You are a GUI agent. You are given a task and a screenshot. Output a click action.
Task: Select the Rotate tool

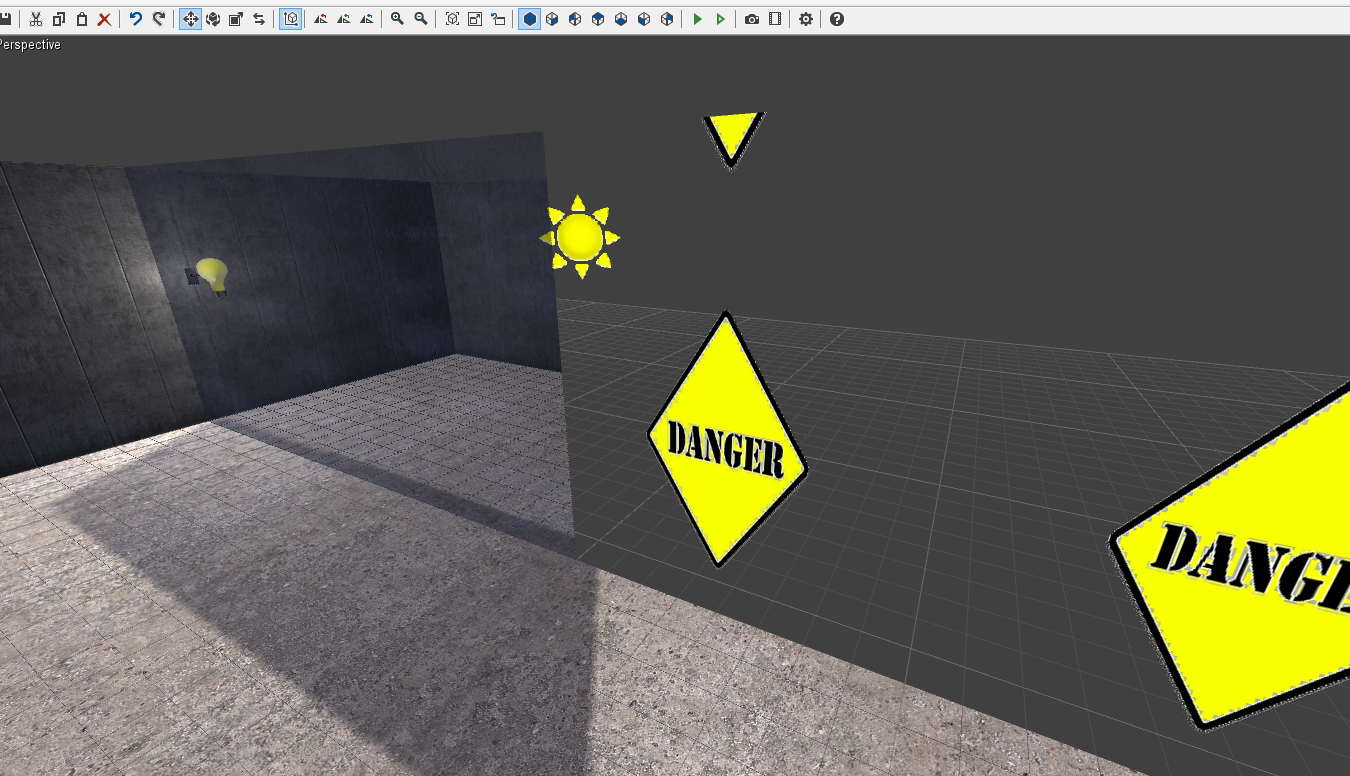[x=213, y=19]
